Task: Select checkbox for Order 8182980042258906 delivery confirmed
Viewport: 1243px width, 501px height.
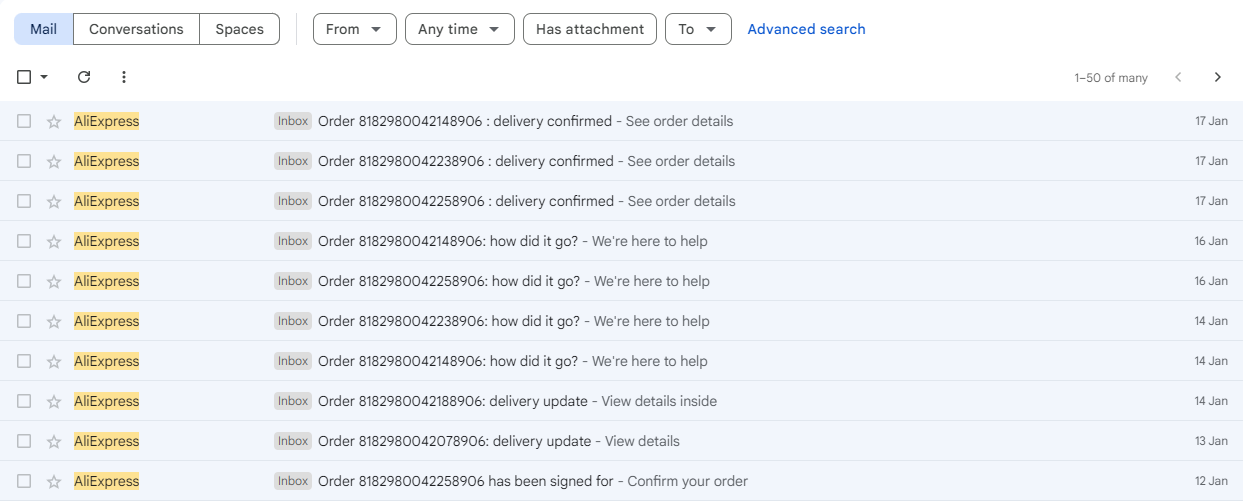Action: tap(24, 201)
